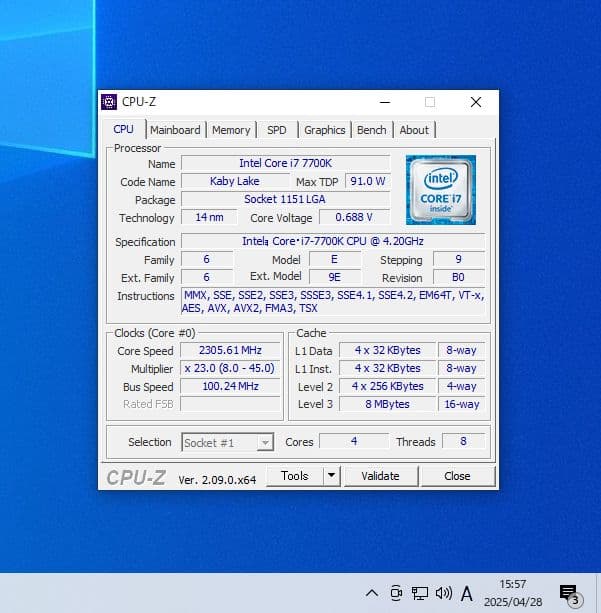Screen dimensions: 601x613
Task: Click the 0.688 V core voltage value
Action: click(x=354, y=217)
